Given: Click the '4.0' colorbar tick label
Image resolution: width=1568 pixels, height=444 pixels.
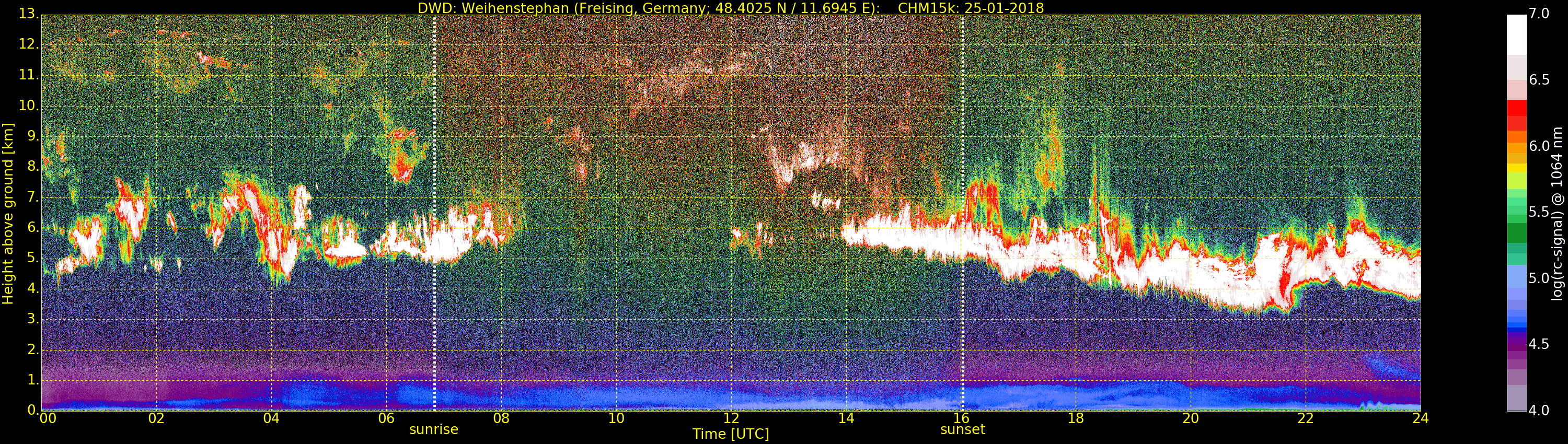Looking at the screenshot, I should 1539,411.
